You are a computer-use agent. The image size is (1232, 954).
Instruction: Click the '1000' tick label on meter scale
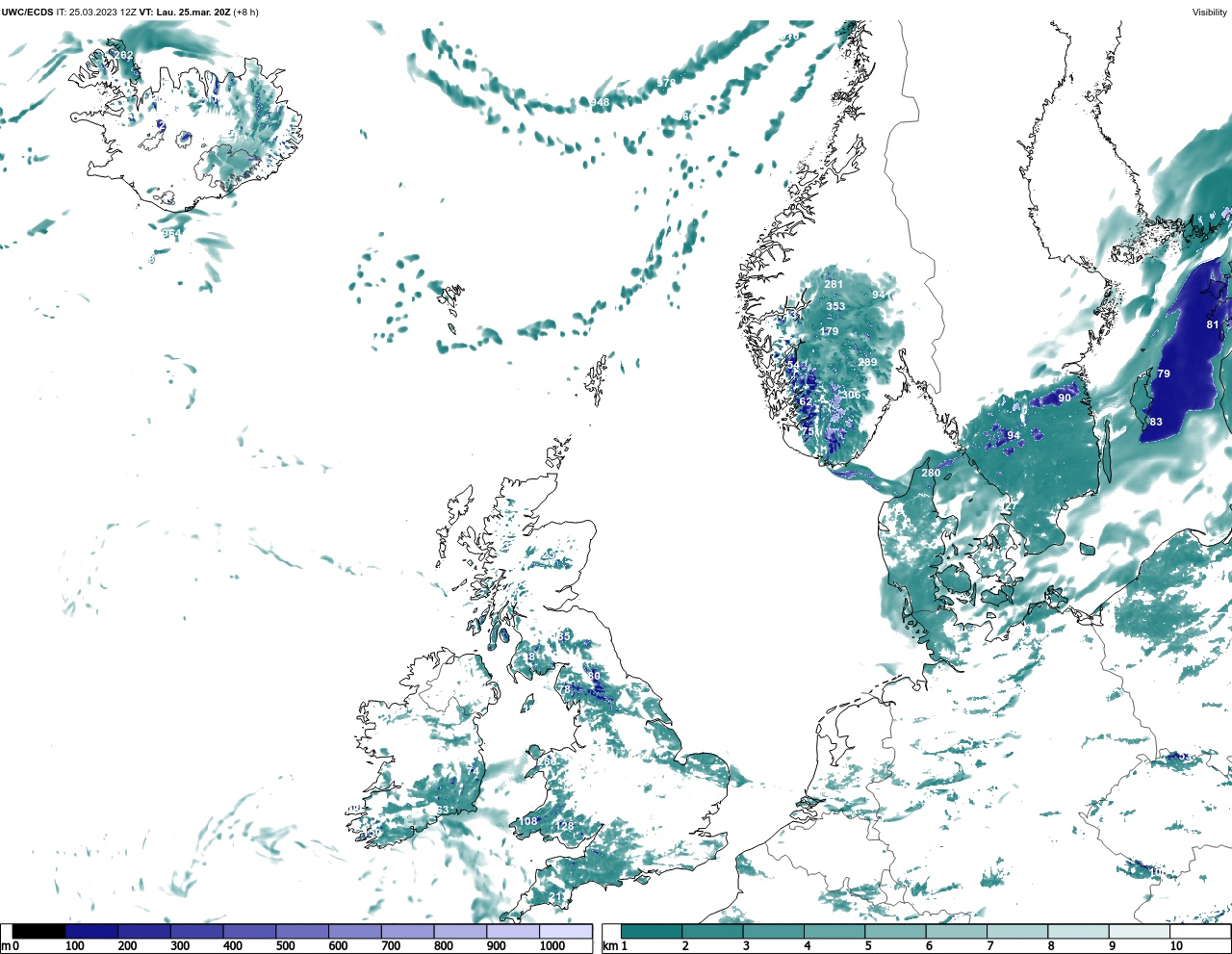click(x=552, y=946)
